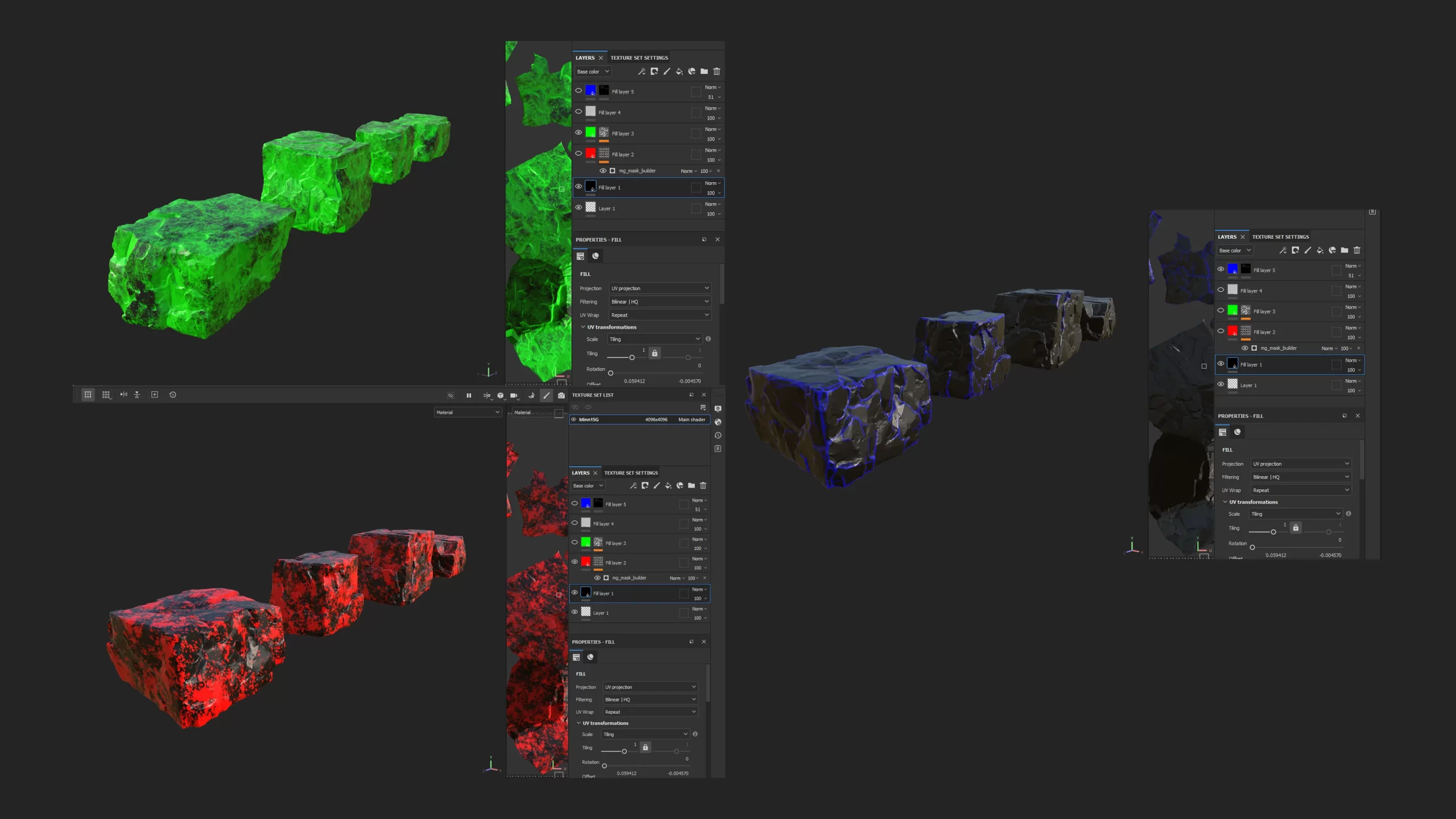Toggle Fill layer 3 visibility in green-rock panel
The width and height of the screenshot is (1456, 819).
[x=578, y=133]
